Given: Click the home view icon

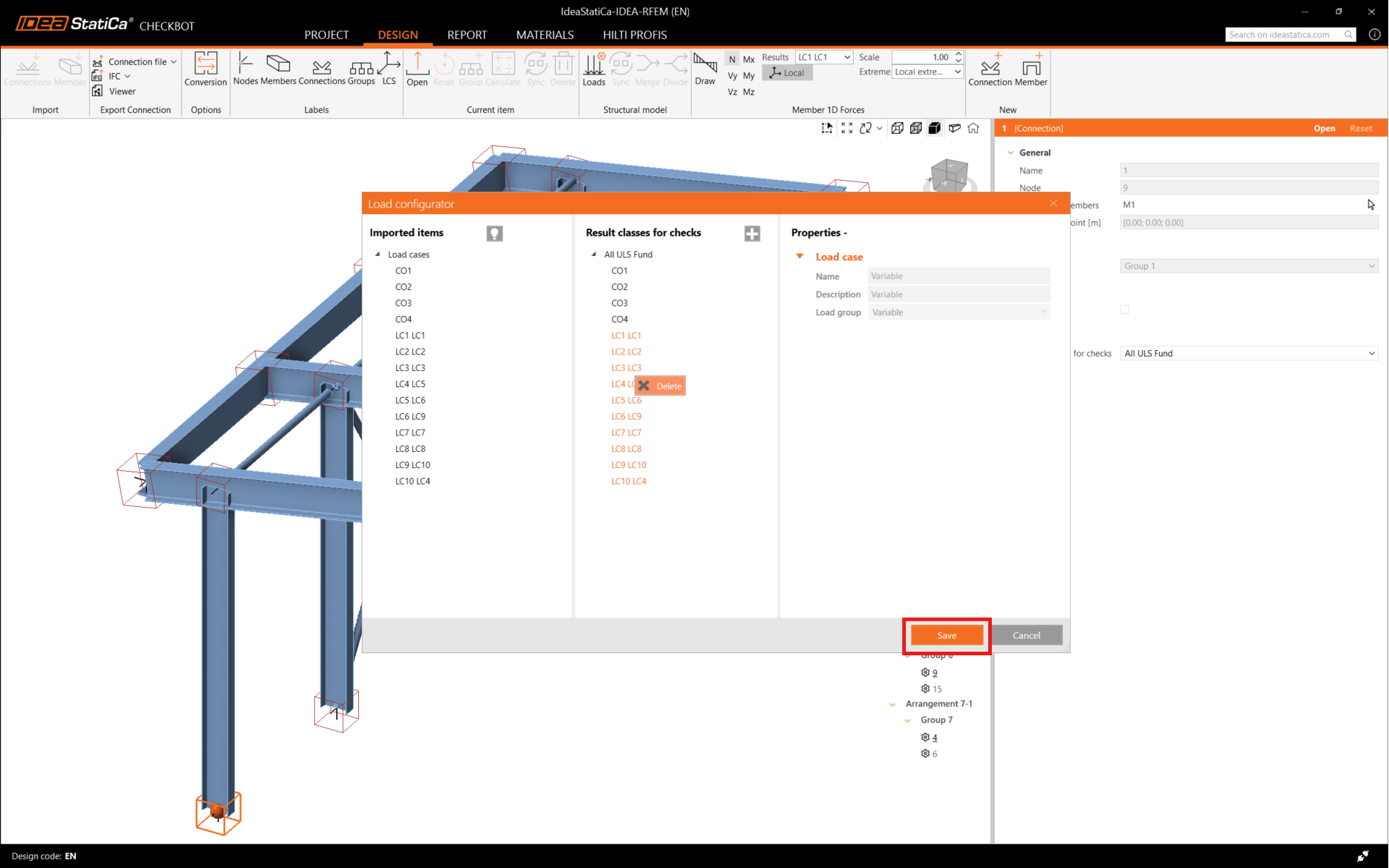Looking at the screenshot, I should 974,128.
